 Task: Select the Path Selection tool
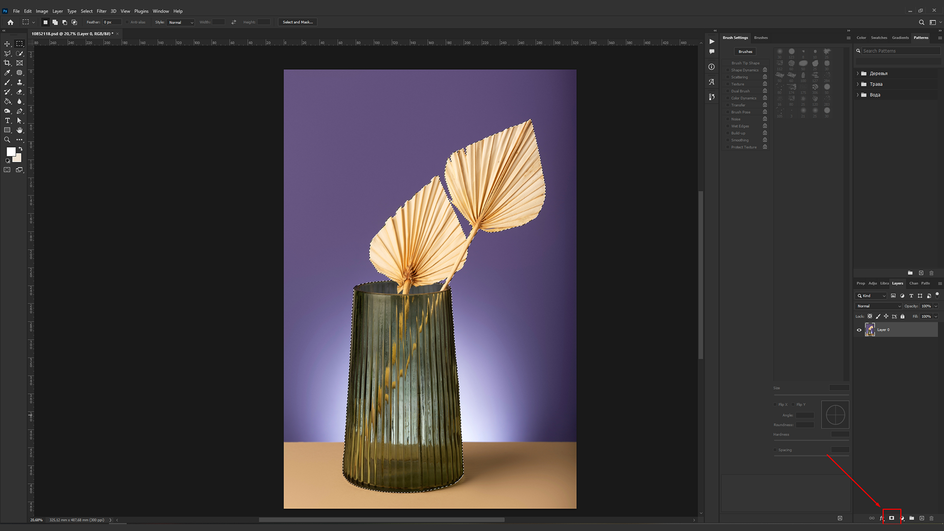pos(19,120)
